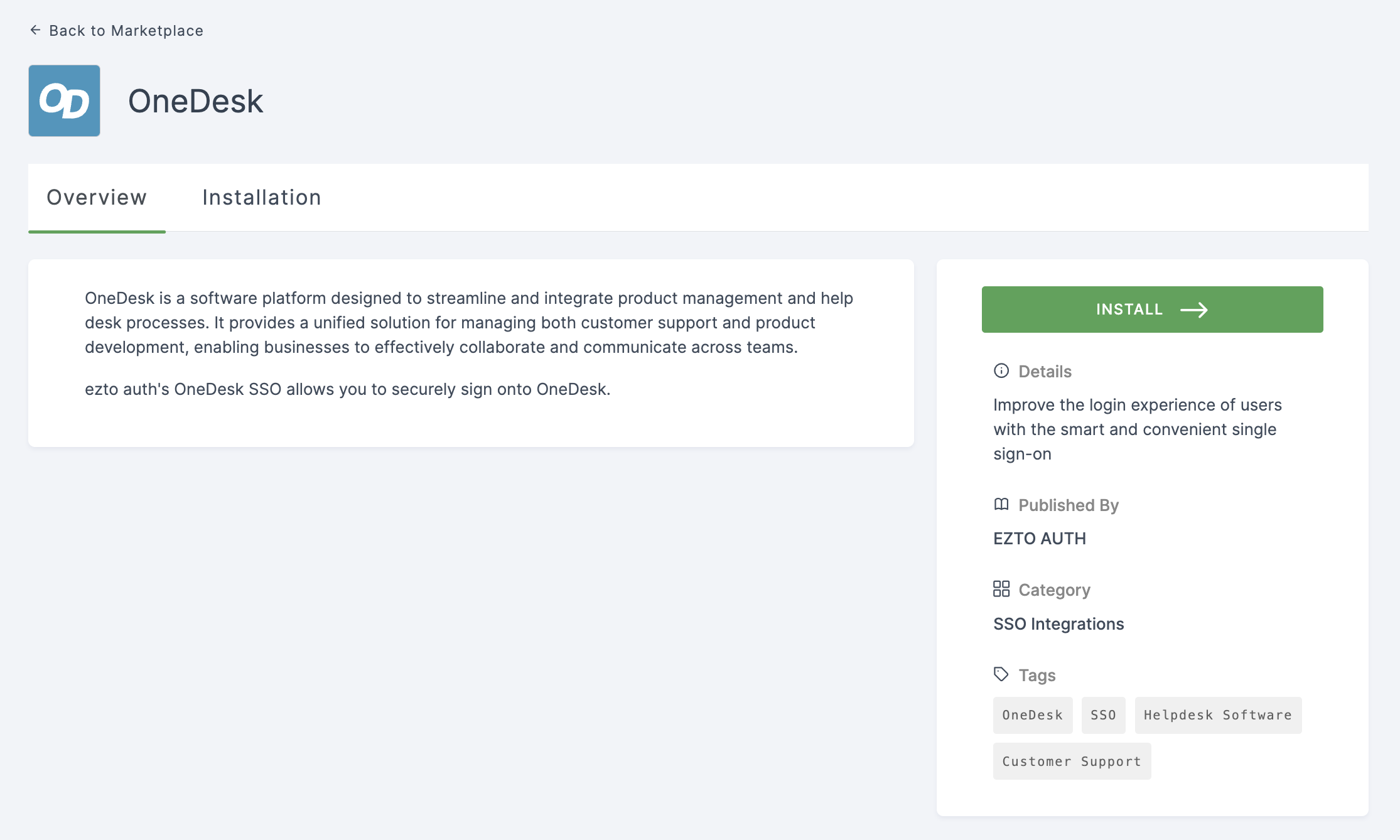
Task: Click the Tags heading
Action: pyautogui.click(x=1037, y=676)
